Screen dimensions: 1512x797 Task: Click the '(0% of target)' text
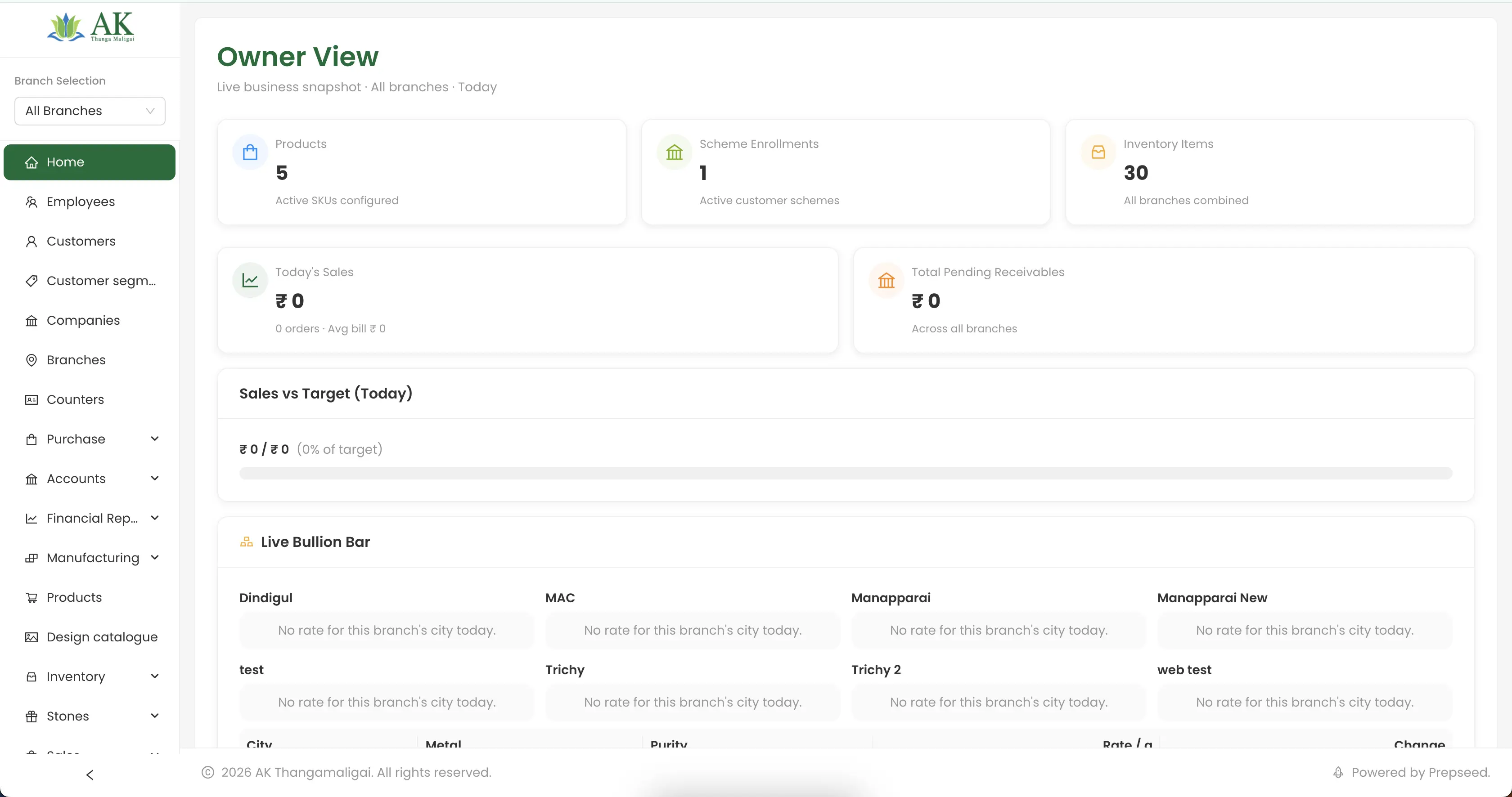[340, 450]
